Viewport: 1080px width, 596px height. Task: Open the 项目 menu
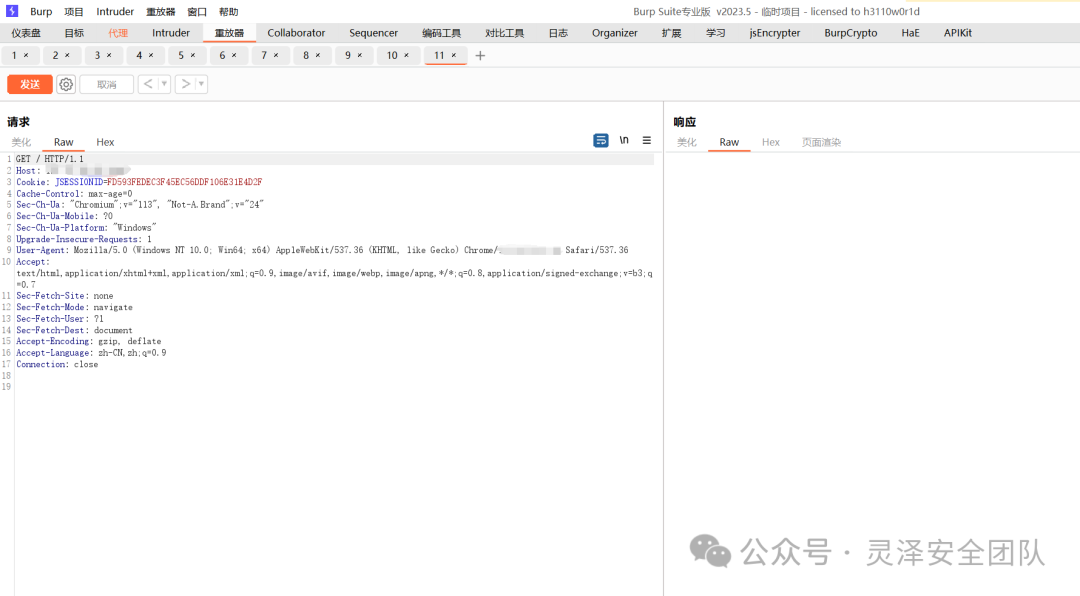(74, 12)
